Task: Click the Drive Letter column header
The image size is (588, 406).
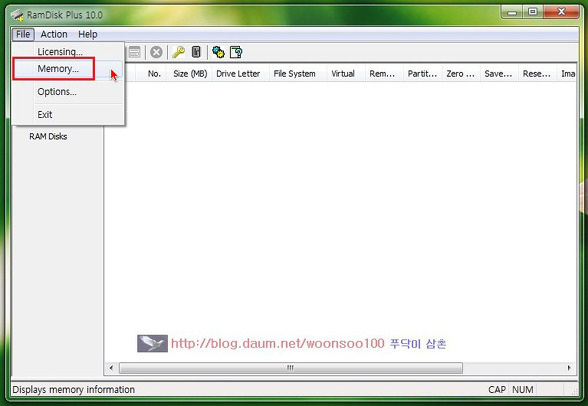Action: pyautogui.click(x=238, y=74)
